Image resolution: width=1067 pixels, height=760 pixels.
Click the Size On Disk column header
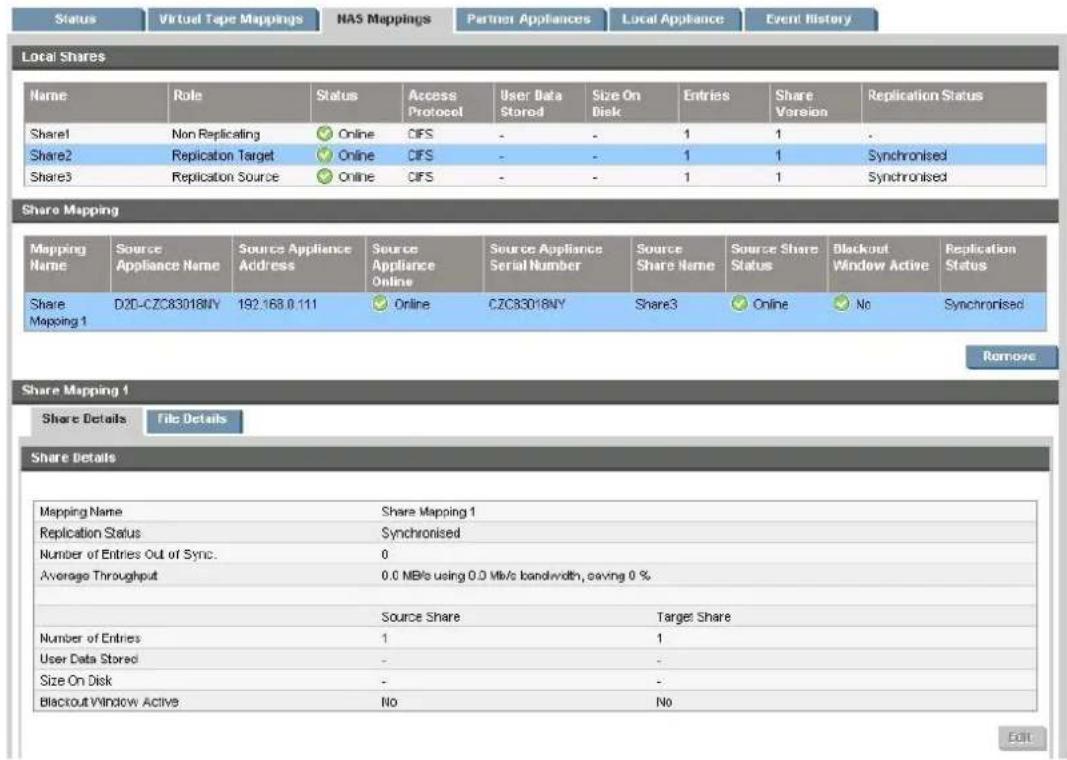tap(631, 103)
